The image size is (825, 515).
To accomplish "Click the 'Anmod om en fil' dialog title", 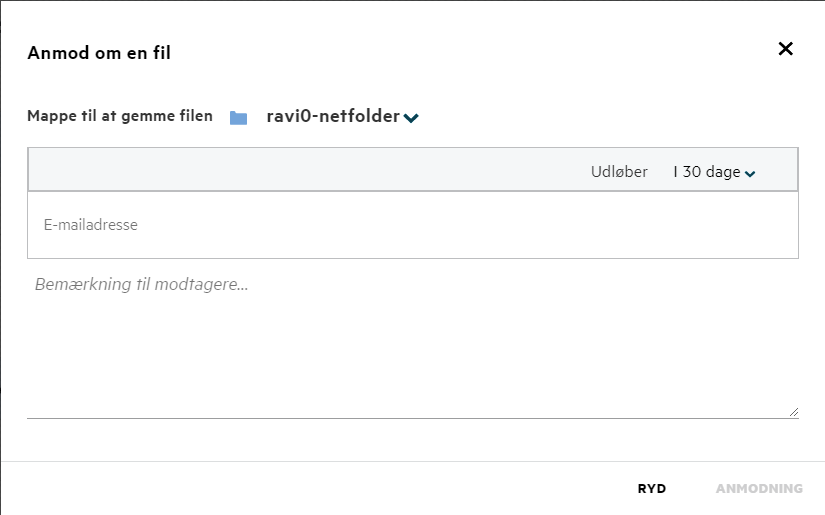I will (99, 53).
